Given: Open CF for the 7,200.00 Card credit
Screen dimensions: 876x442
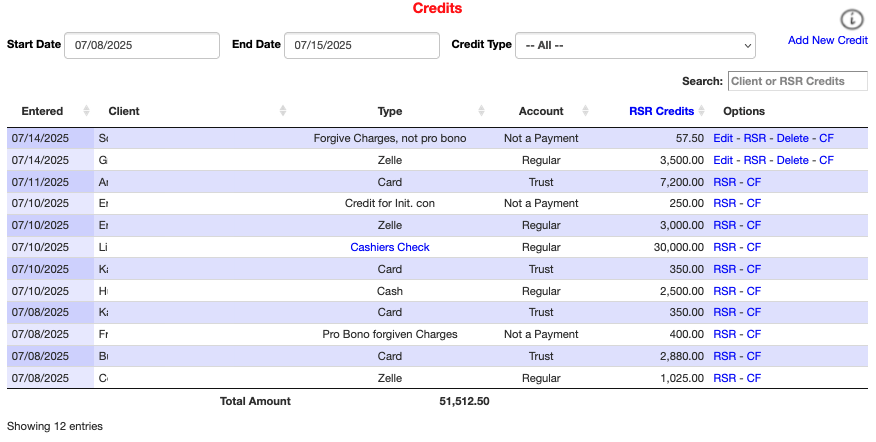Looking at the screenshot, I should pyautogui.click(x=754, y=182).
